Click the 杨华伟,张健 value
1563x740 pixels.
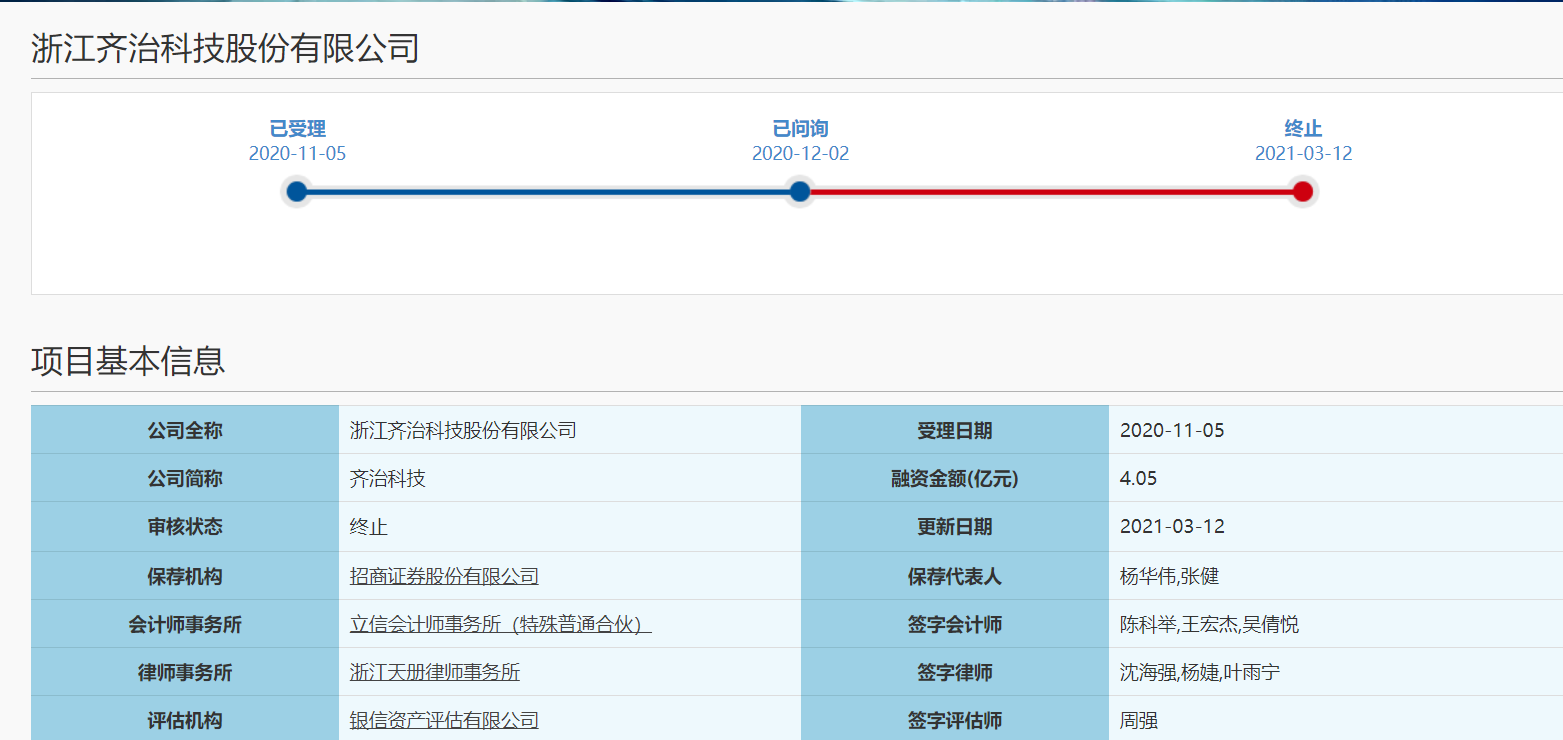click(1169, 576)
